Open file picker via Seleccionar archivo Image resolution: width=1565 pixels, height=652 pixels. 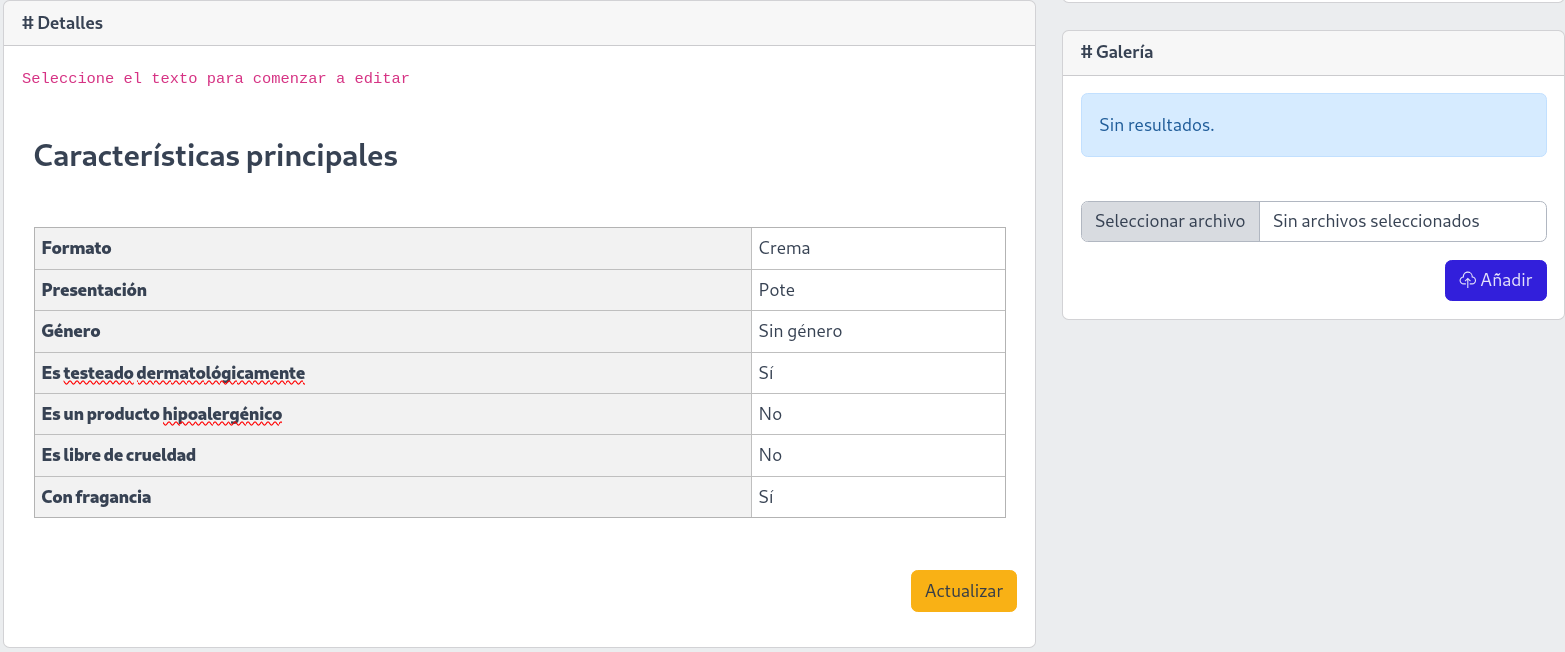point(1169,221)
